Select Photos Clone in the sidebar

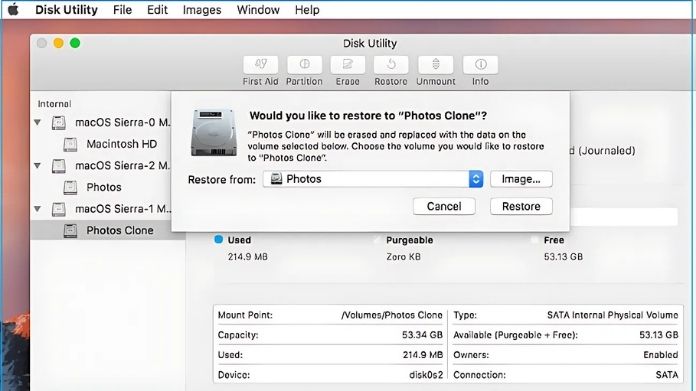[120, 230]
